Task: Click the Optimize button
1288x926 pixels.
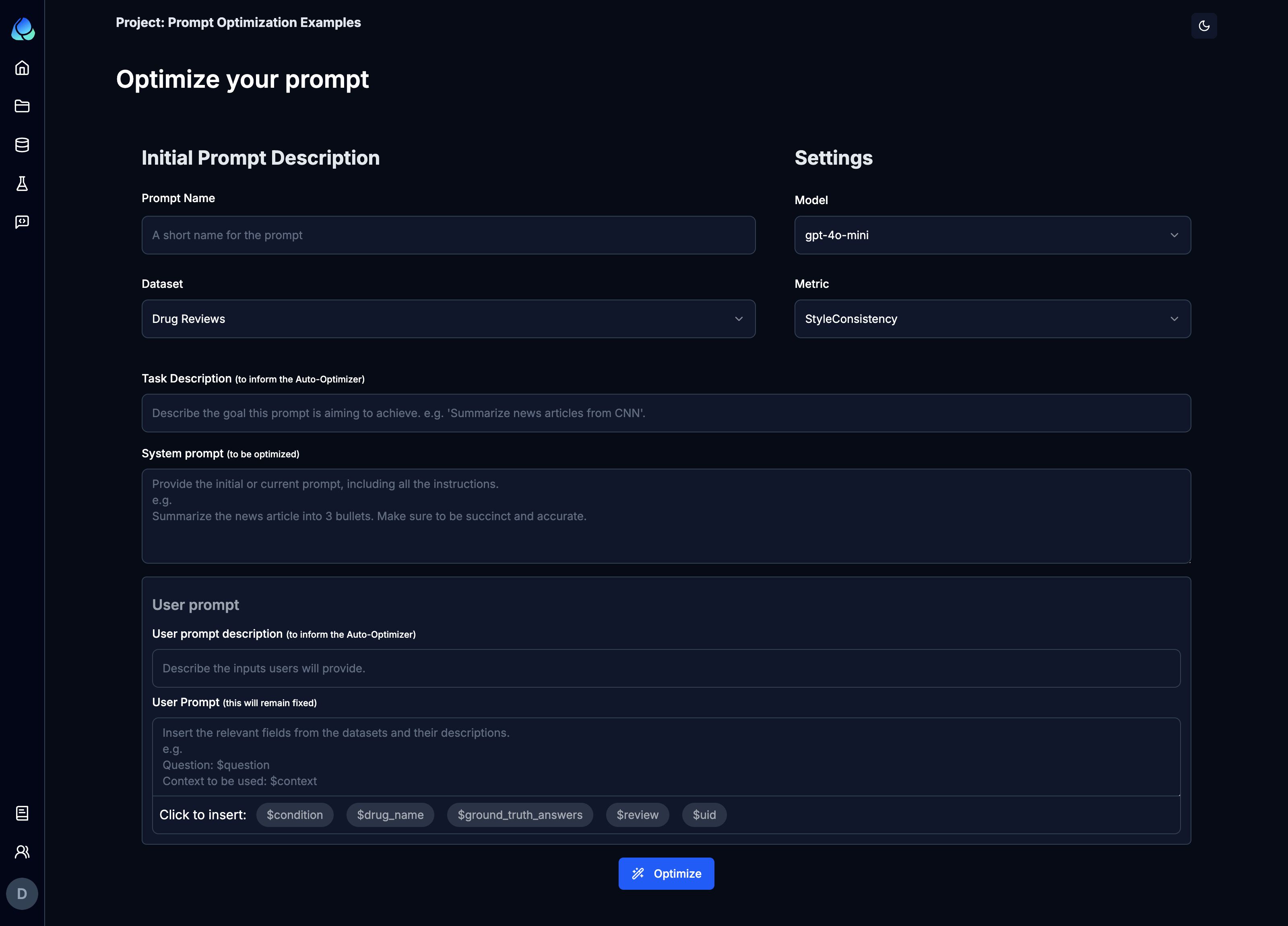Action: tap(666, 873)
